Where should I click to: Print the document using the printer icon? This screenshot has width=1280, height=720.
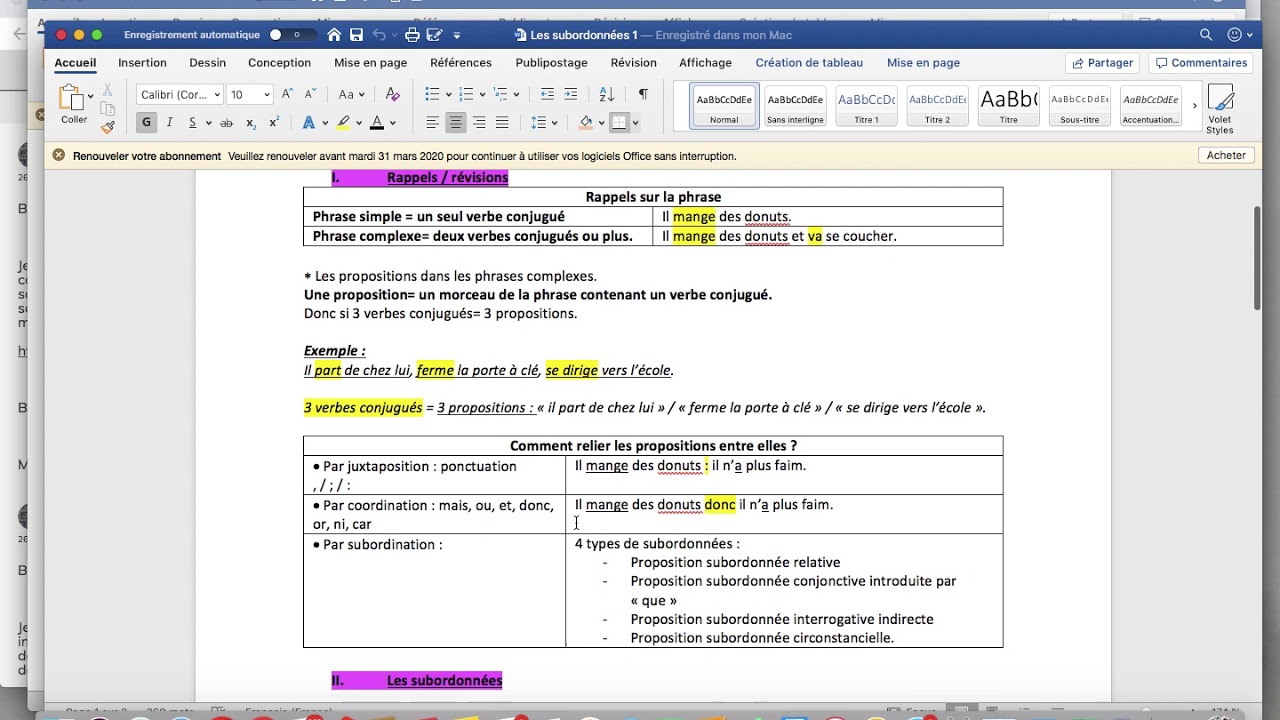412,35
